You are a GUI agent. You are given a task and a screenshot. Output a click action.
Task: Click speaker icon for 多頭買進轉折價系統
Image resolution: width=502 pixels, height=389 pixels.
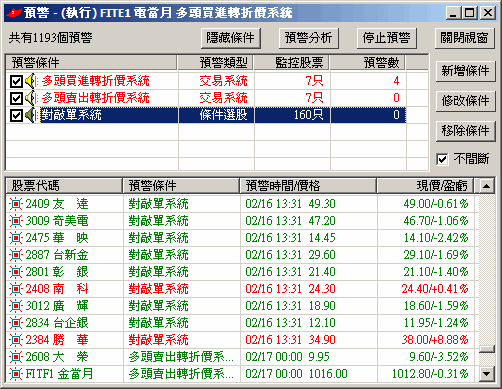coord(31,81)
